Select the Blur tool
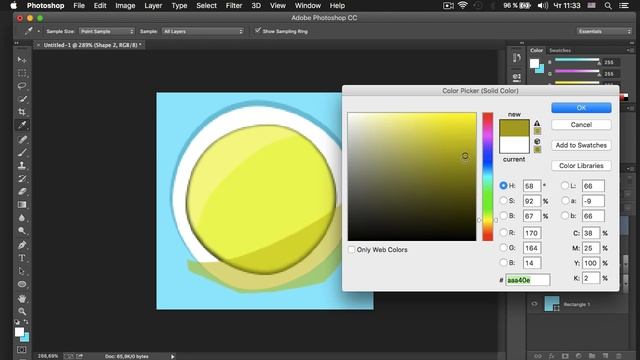This screenshot has width=640, height=360. coord(22,218)
